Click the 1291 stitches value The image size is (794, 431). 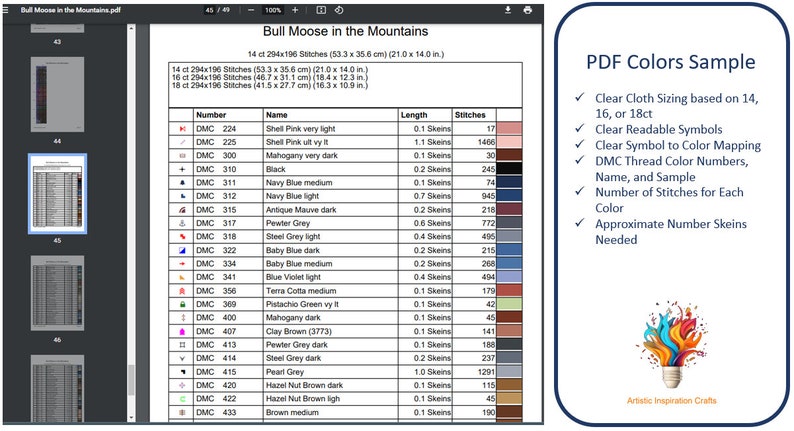pyautogui.click(x=486, y=372)
